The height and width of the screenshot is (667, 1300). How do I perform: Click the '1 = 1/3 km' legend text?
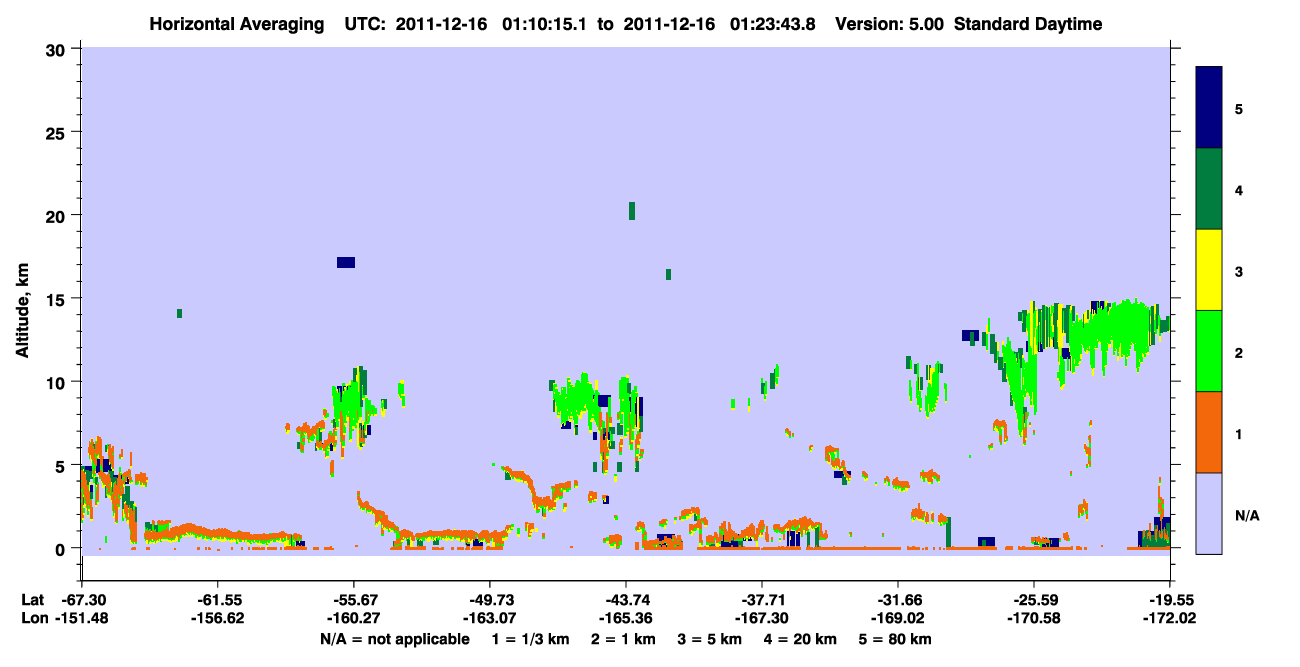click(x=530, y=638)
